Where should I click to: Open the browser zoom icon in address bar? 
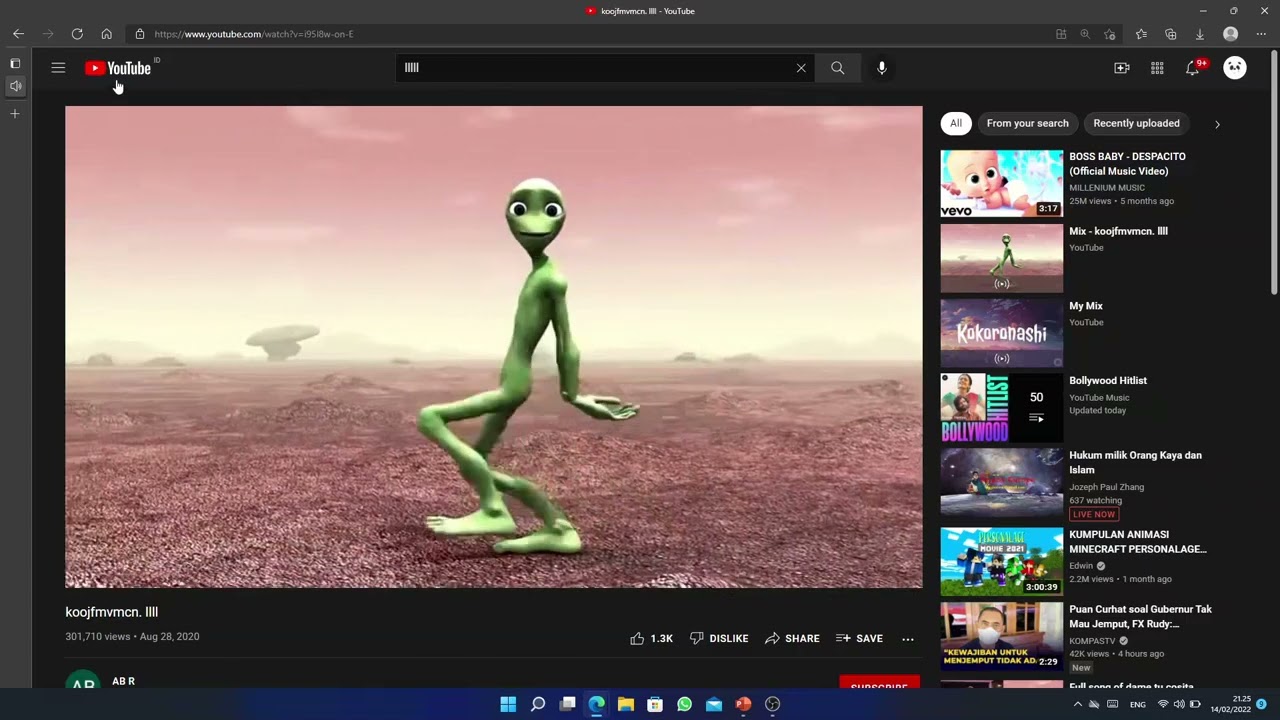tap(1085, 34)
